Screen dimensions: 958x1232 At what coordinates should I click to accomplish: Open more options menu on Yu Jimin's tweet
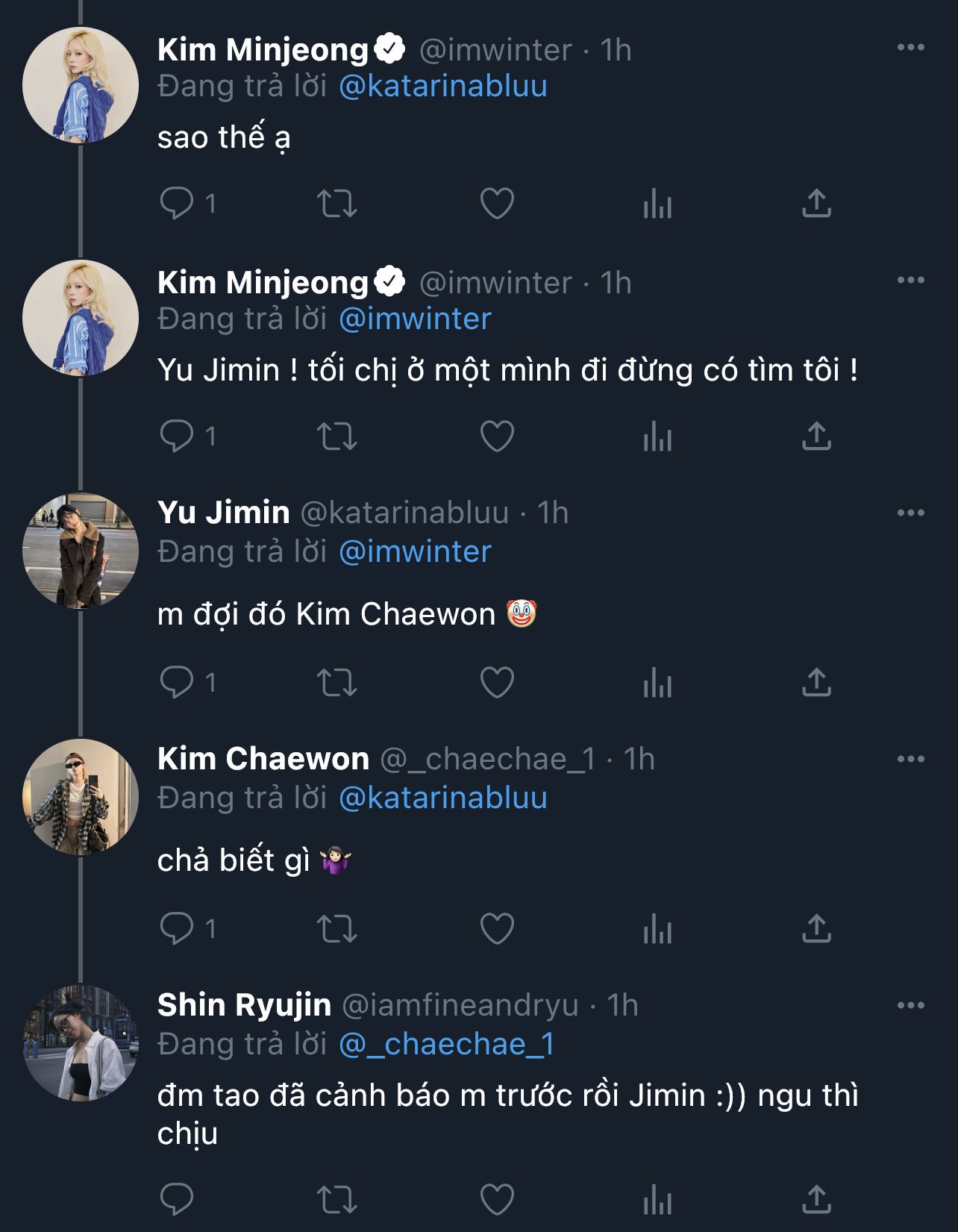(x=910, y=513)
